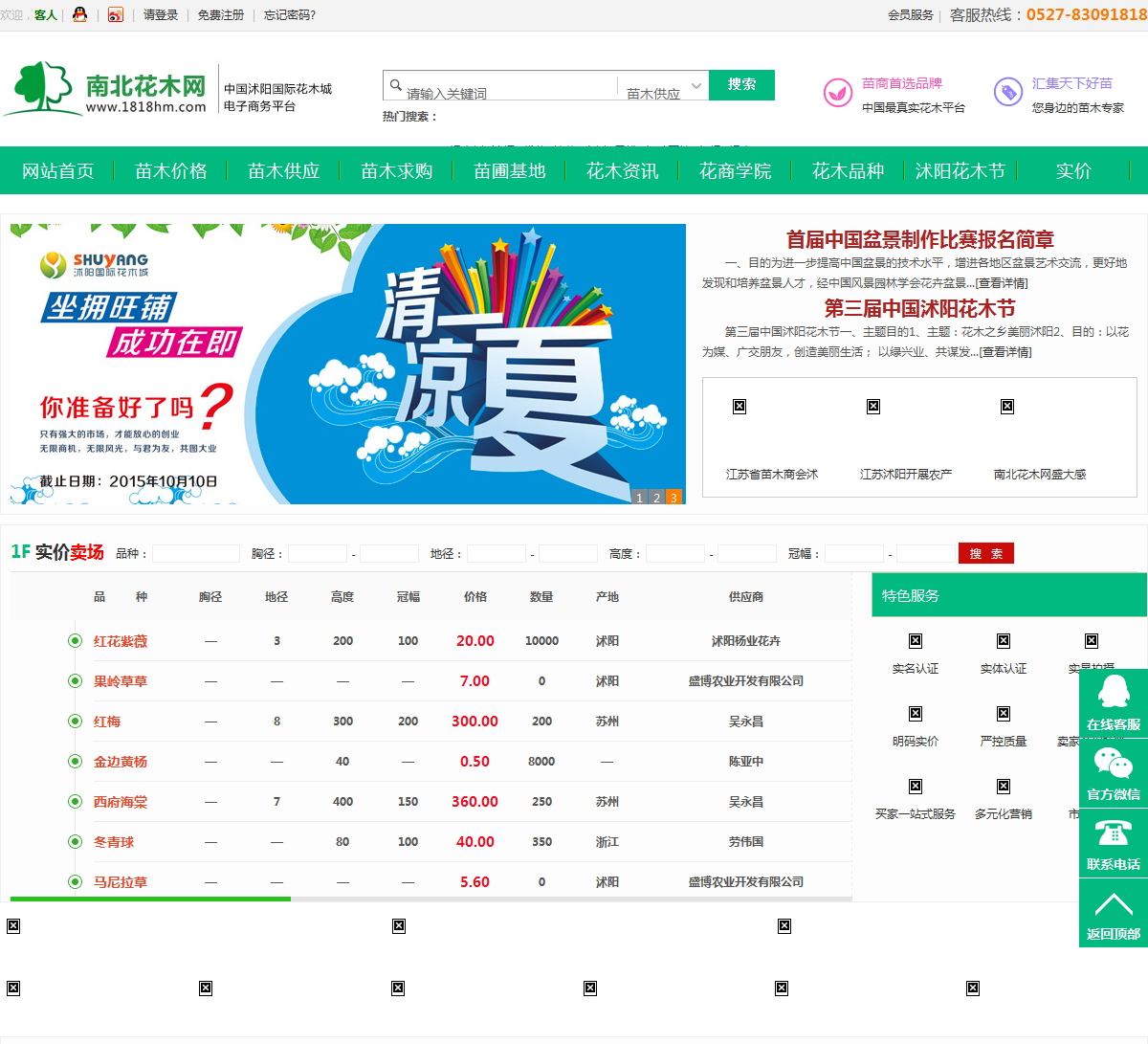Viewport: 1148px width, 1044px height.
Task: Click the red 搜索 filter button
Action: pos(985,553)
